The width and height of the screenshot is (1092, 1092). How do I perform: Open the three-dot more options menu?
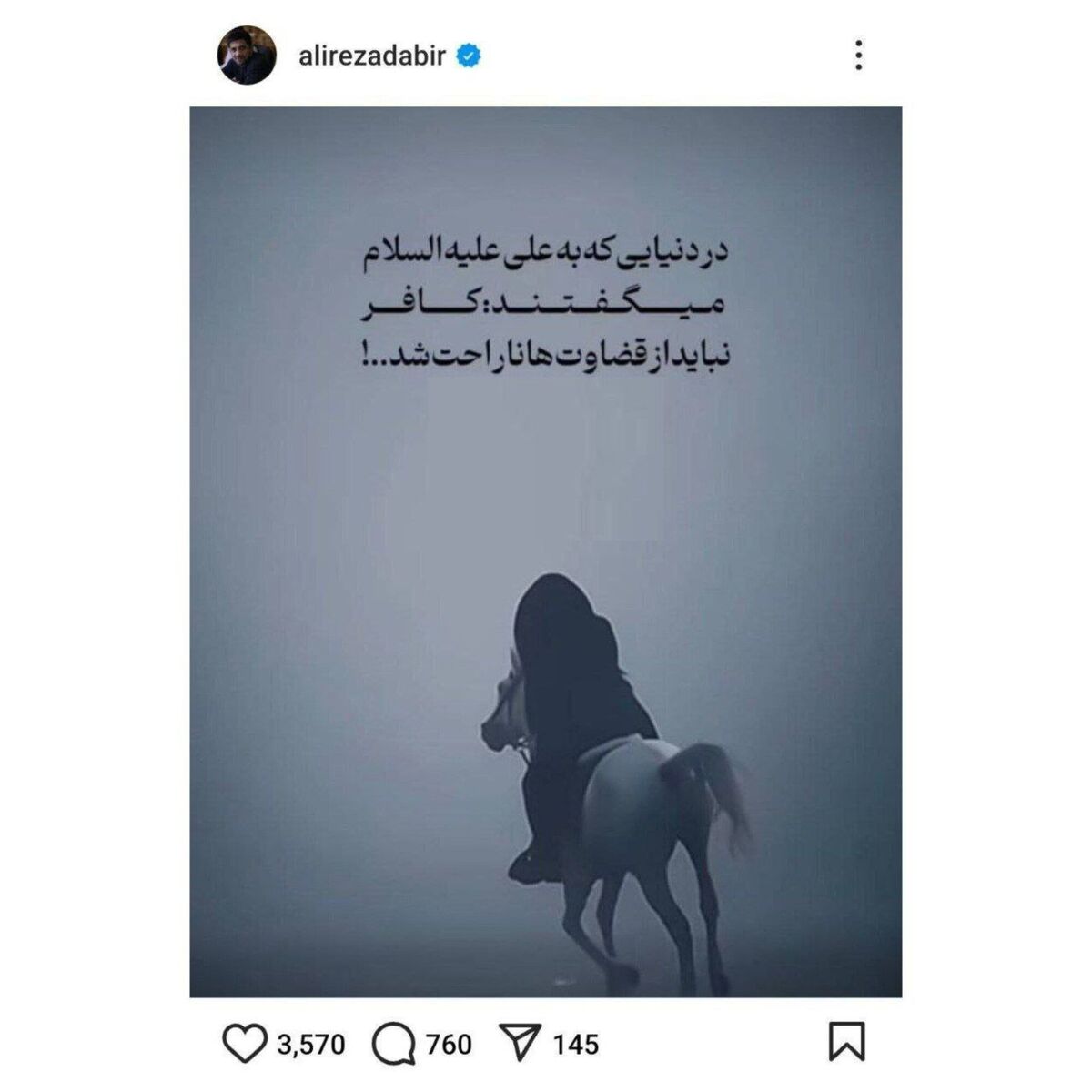click(858, 56)
